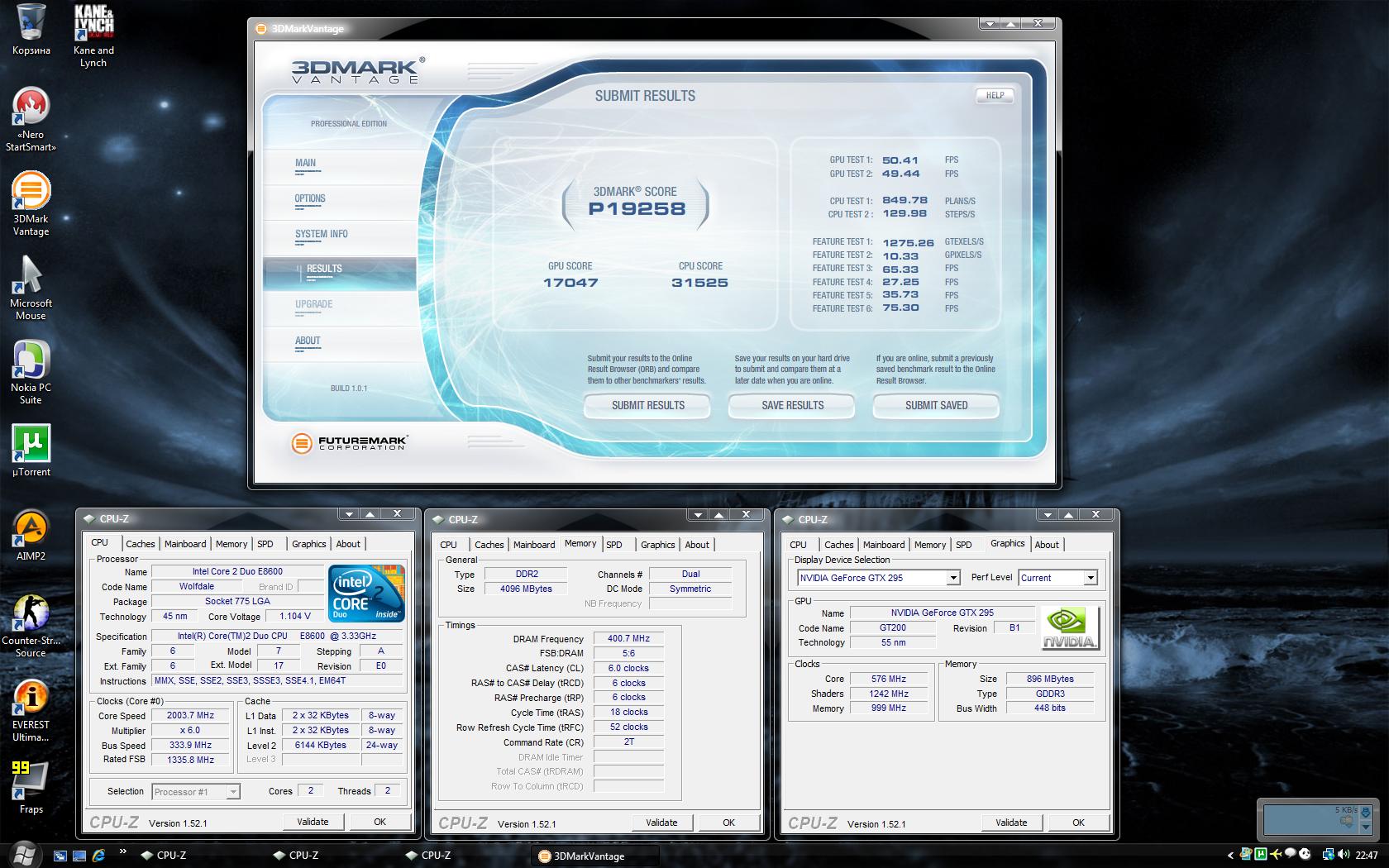Click CPU score value 31525
The width and height of the screenshot is (1389, 868).
pos(699,283)
